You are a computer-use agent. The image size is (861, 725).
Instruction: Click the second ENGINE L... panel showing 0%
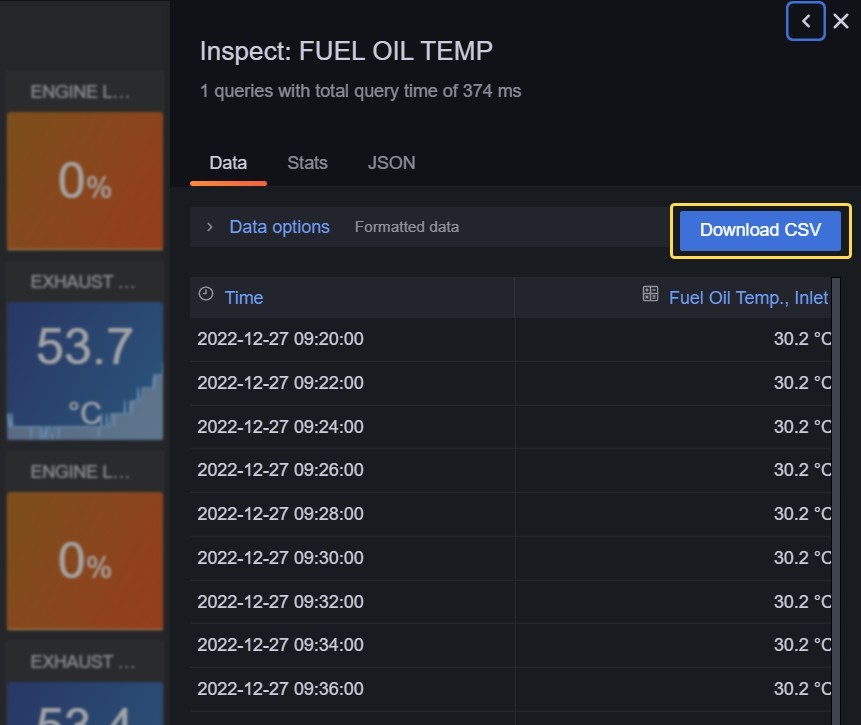(84, 560)
